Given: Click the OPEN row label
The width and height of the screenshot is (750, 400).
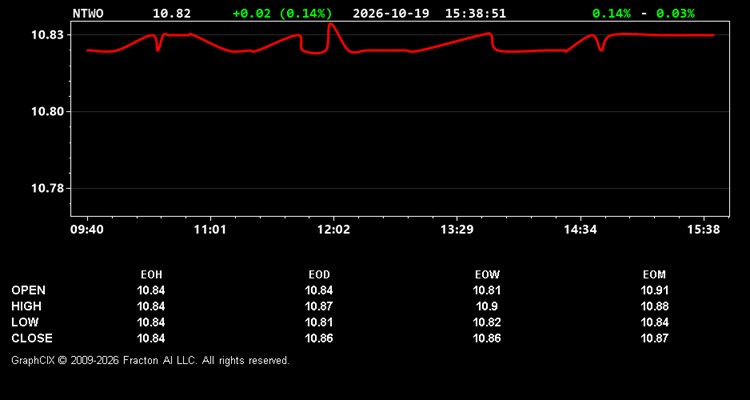Looking at the screenshot, I should (x=29, y=290).
